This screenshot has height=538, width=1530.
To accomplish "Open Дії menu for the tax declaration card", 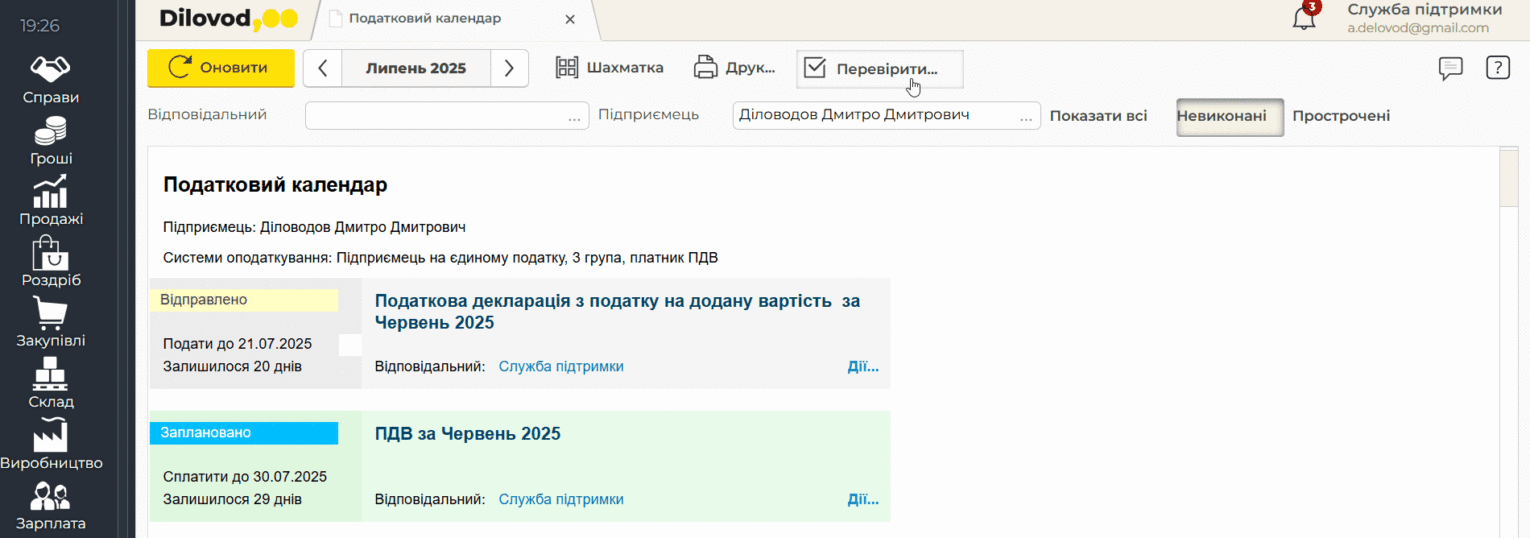I will pos(863,367).
